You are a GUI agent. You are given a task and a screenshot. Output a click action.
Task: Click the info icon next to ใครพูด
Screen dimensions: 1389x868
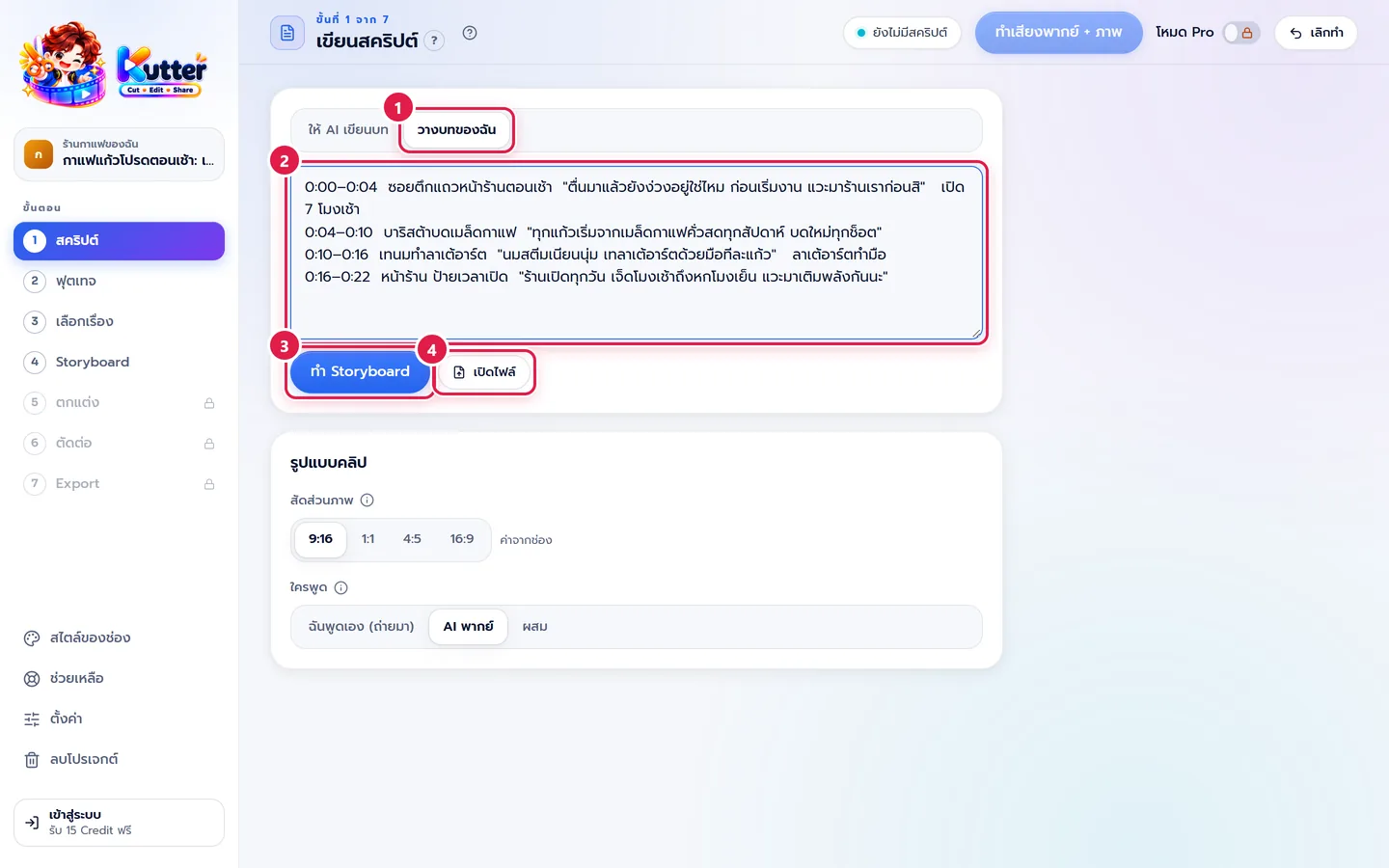coord(340,587)
